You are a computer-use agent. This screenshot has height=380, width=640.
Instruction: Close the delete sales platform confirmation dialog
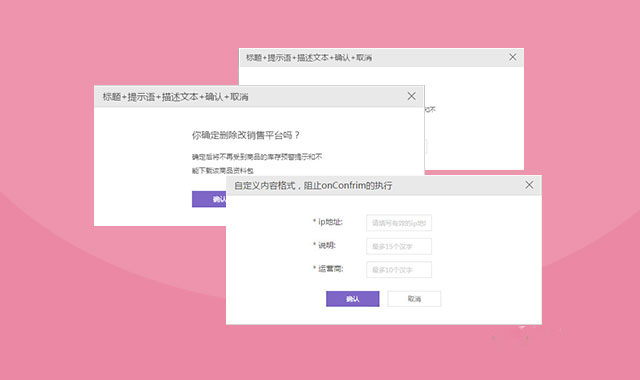[x=411, y=96]
